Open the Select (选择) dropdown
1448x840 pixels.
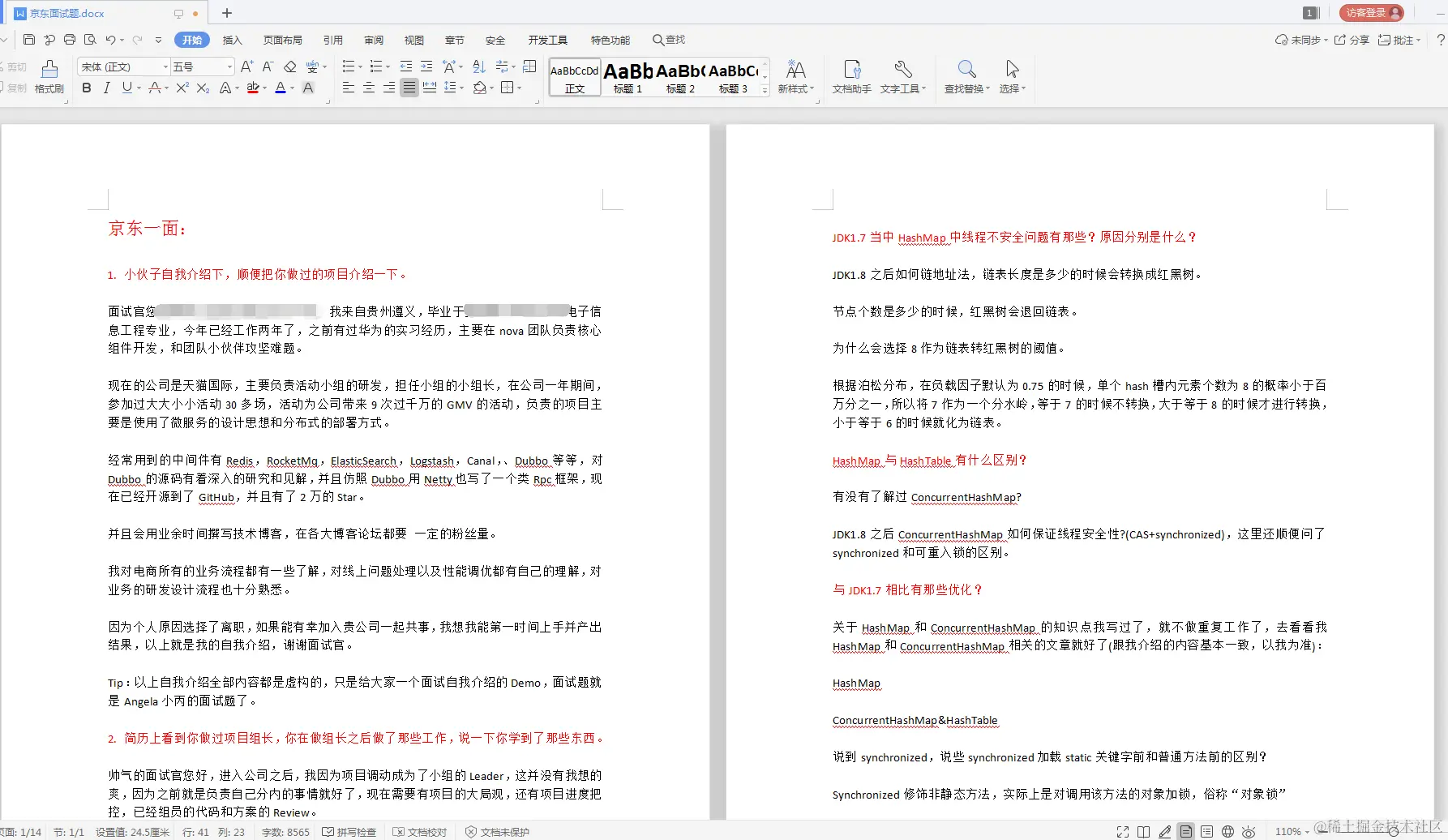point(1012,77)
